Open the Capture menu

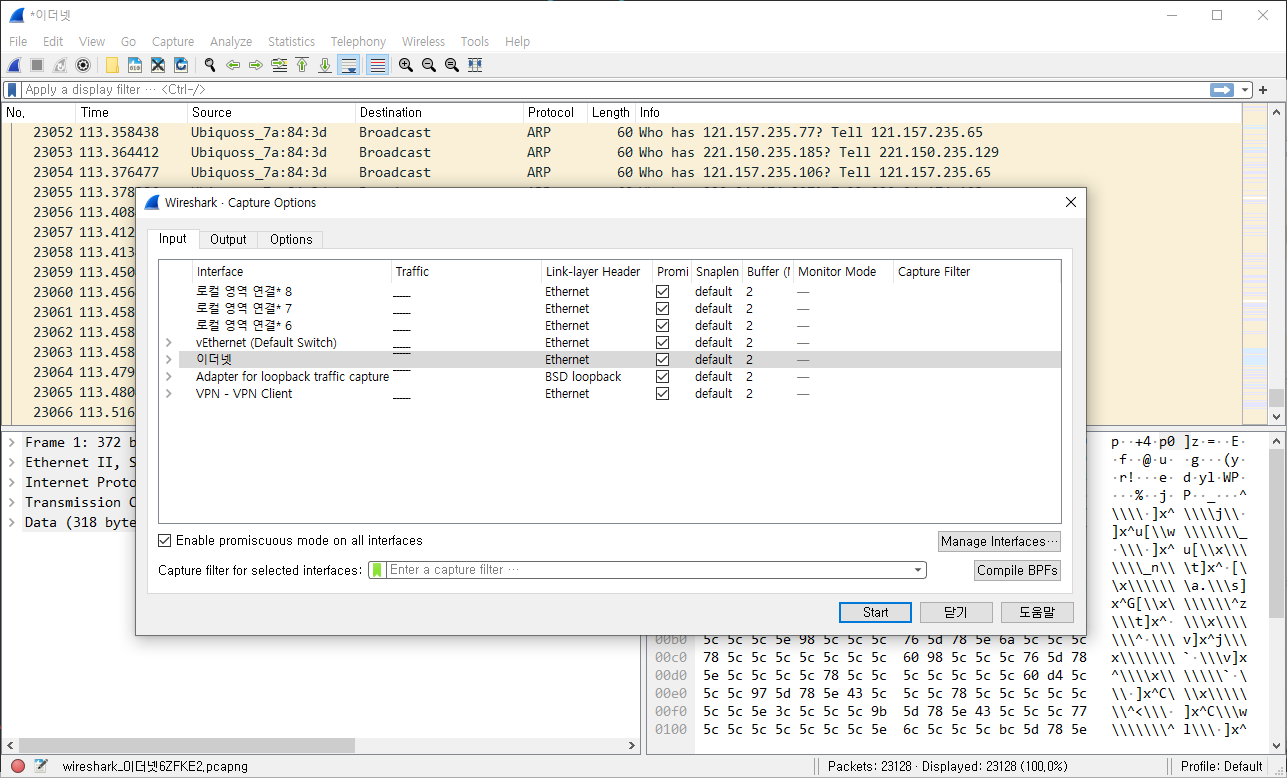(173, 42)
